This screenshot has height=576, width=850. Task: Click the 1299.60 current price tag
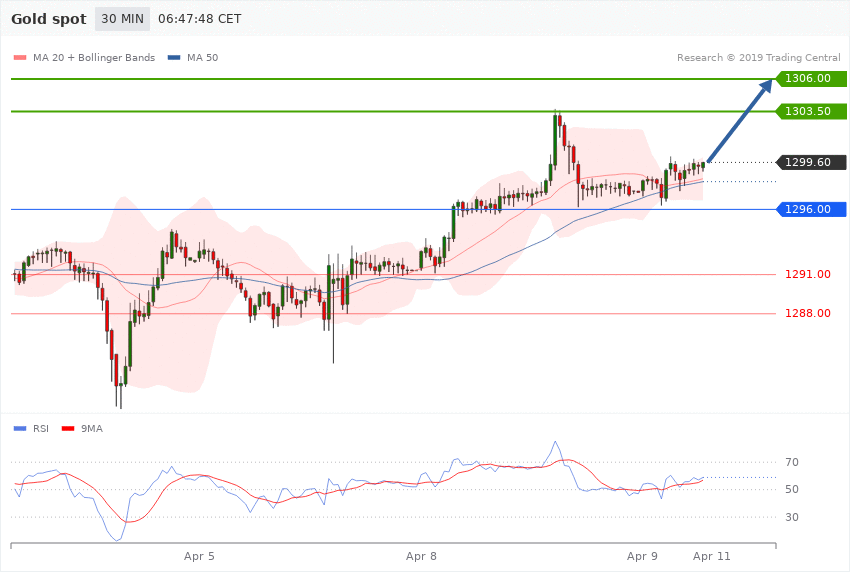[x=812, y=162]
